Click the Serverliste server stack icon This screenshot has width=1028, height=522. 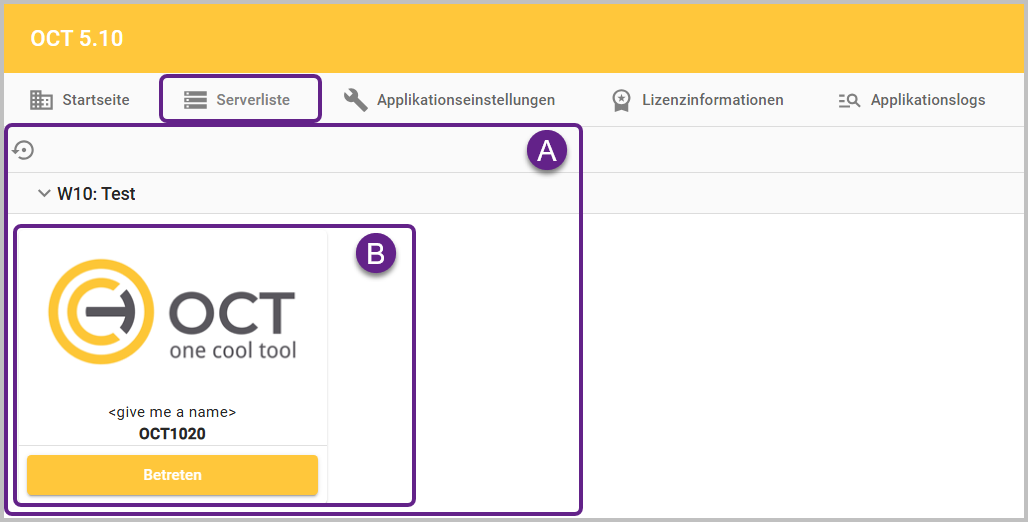[195, 100]
